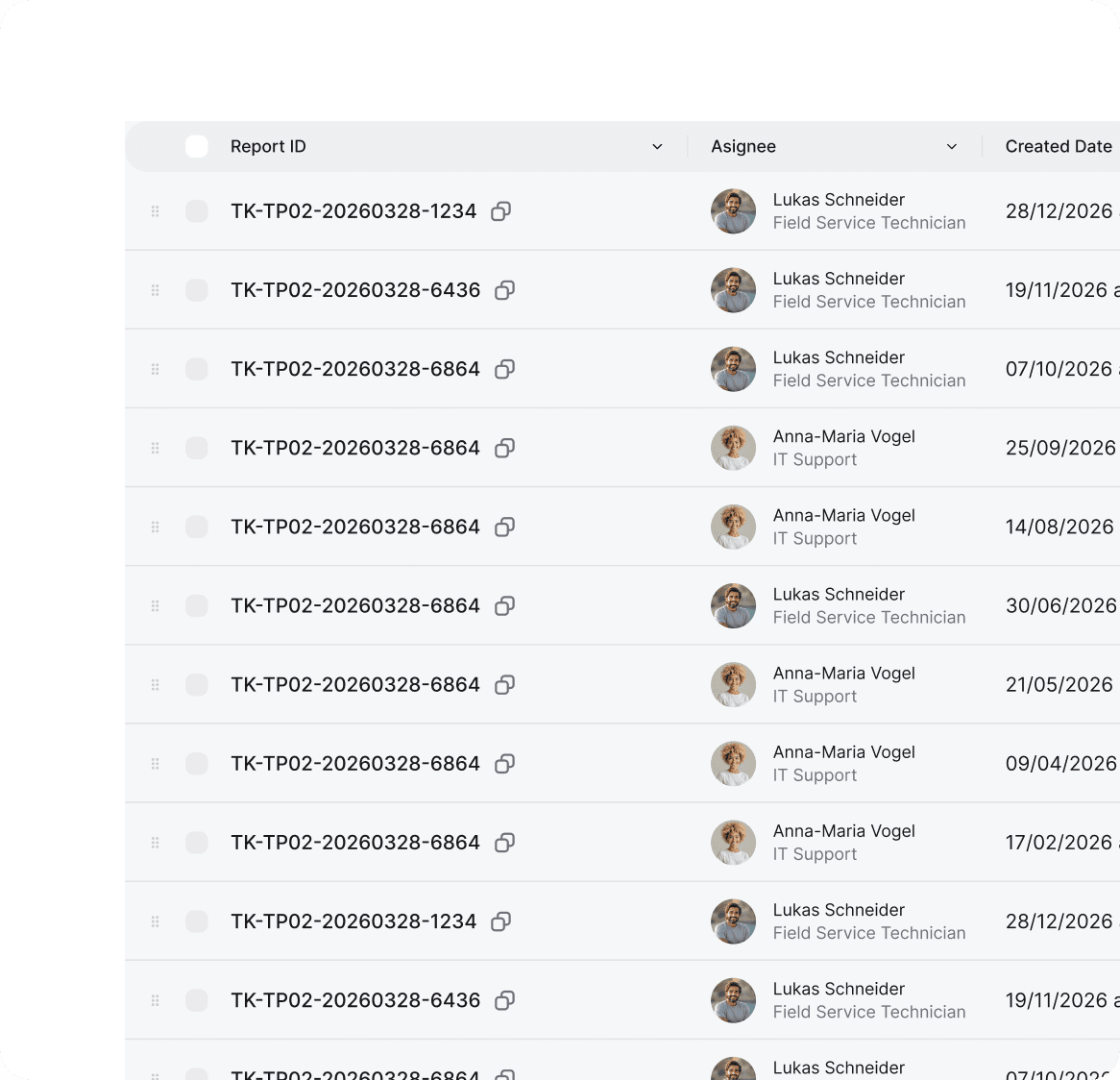Click the Created Date column header
The width and height of the screenshot is (1120, 1080).
[x=1058, y=146]
